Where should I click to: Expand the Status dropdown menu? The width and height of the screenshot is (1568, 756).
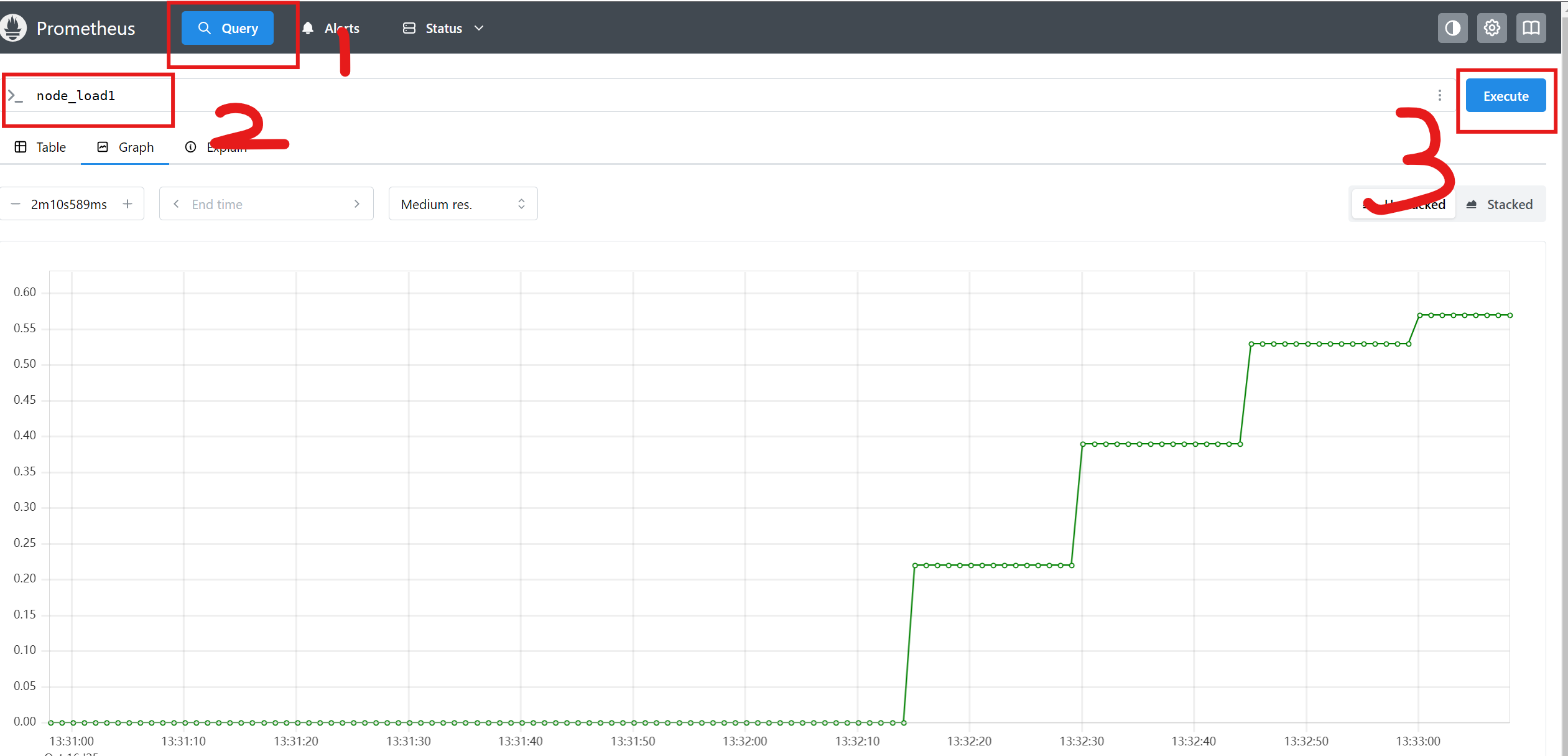click(443, 28)
